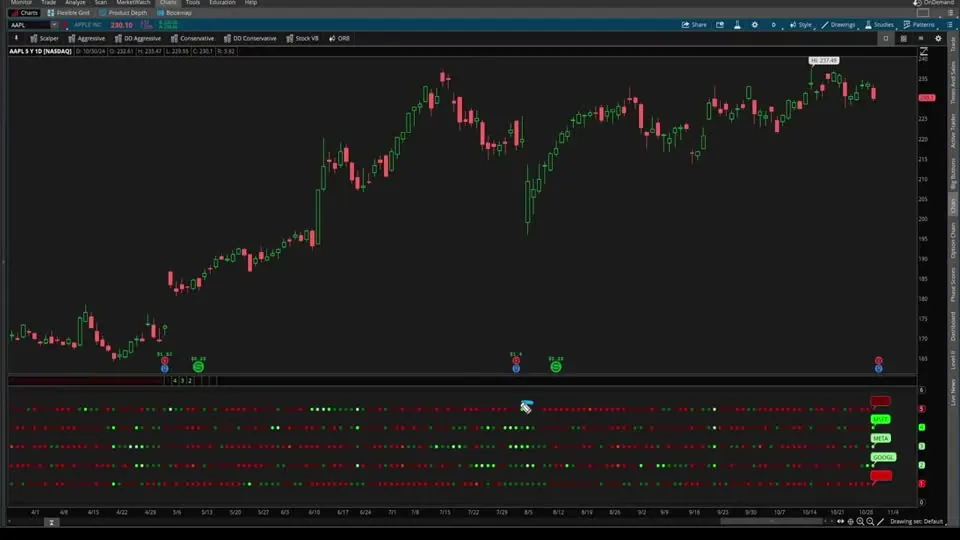Image resolution: width=960 pixels, height=540 pixels.
Task: Open list menu icon in blue header
Action: pyautogui.click(x=950, y=25)
